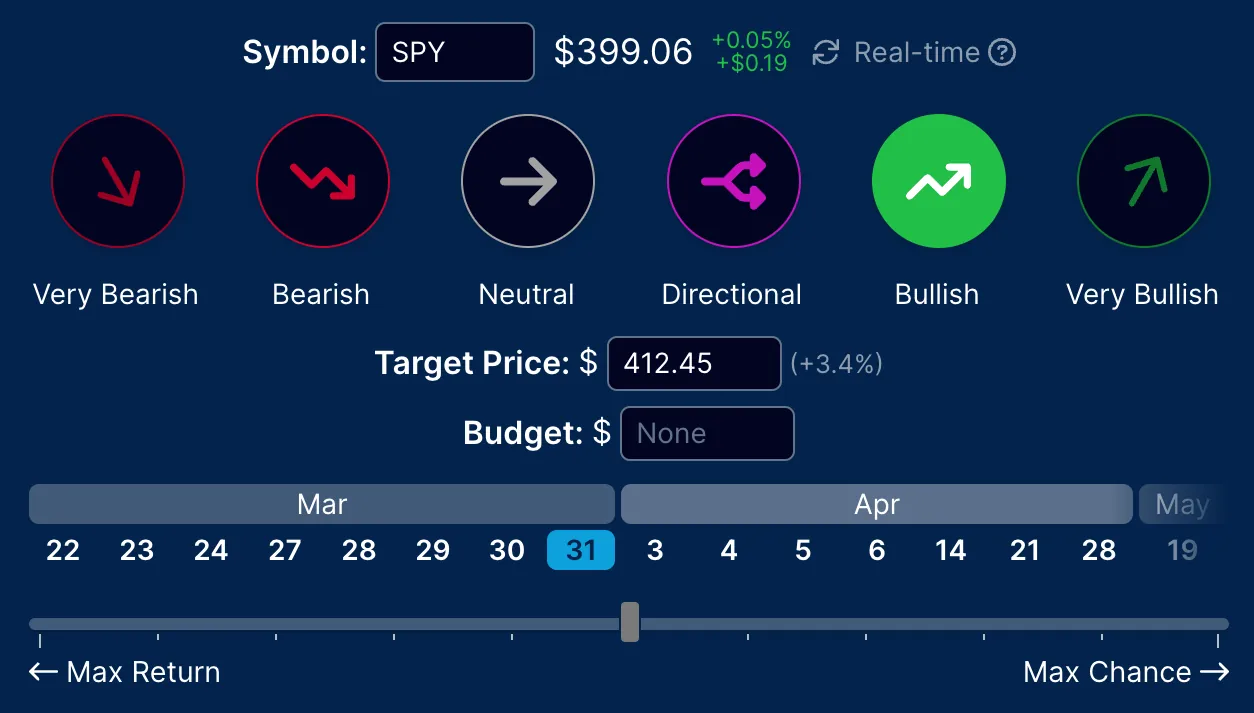
Task: Select the Very Bearish sentiment icon
Action: coord(117,181)
